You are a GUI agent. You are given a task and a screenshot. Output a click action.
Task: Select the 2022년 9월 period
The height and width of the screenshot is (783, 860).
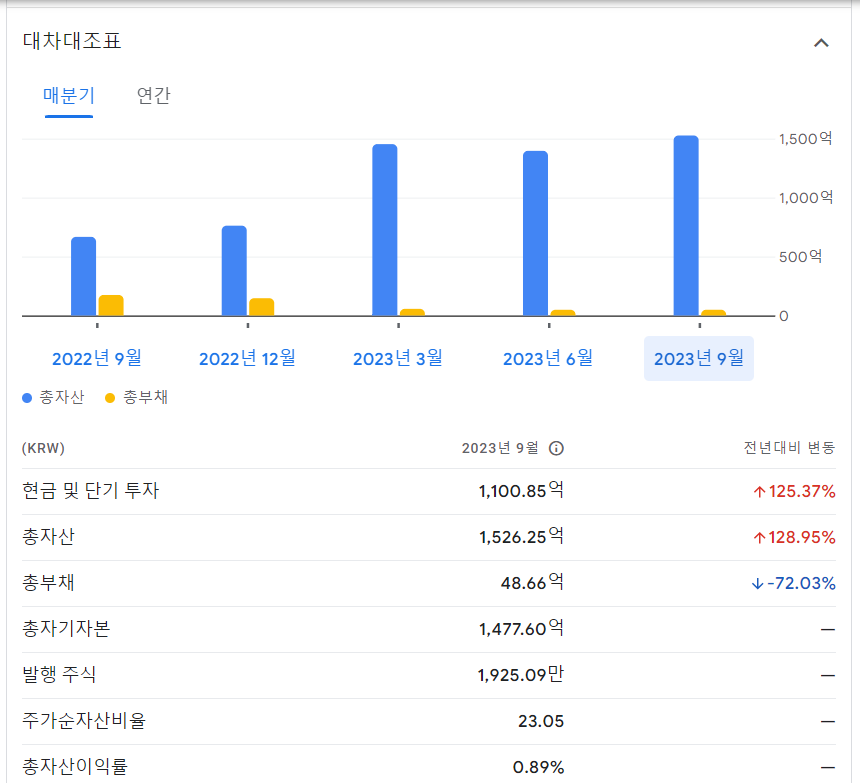pyautogui.click(x=97, y=359)
